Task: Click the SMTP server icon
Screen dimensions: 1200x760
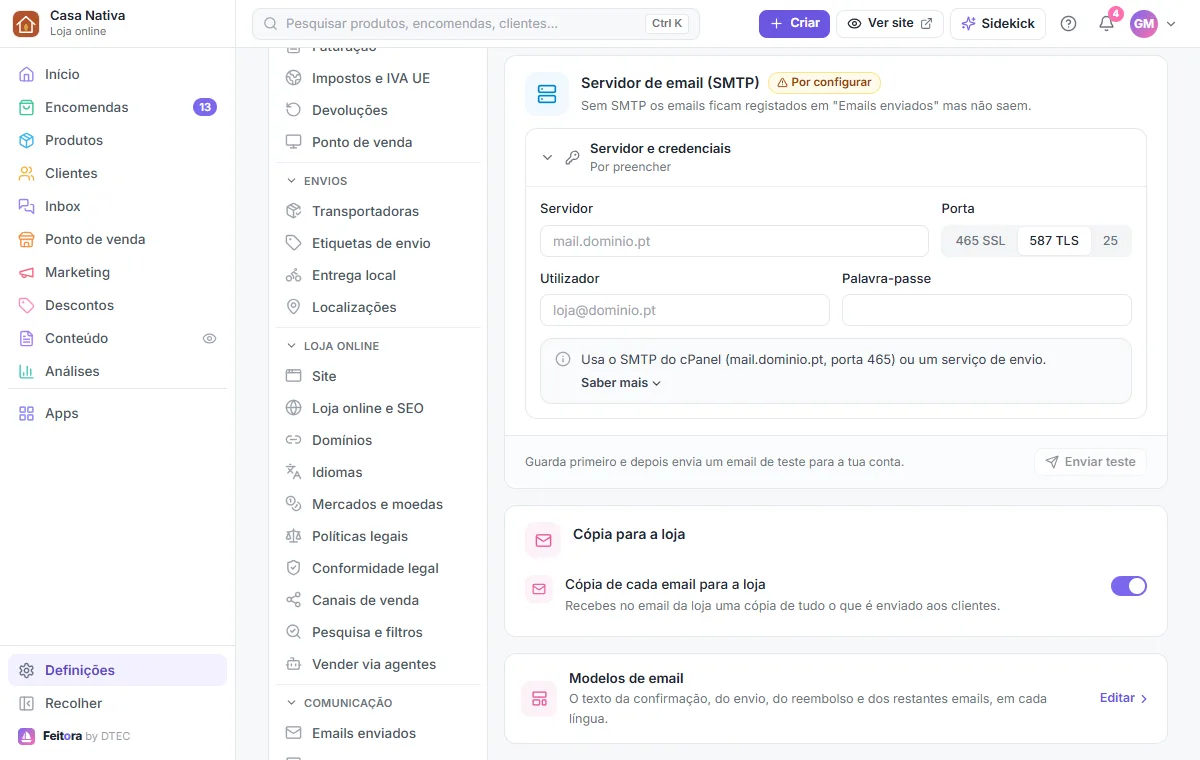Action: [x=547, y=94]
